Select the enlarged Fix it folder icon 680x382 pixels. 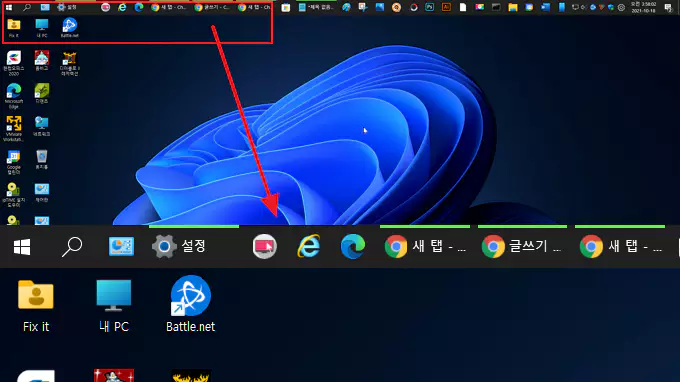coord(36,307)
